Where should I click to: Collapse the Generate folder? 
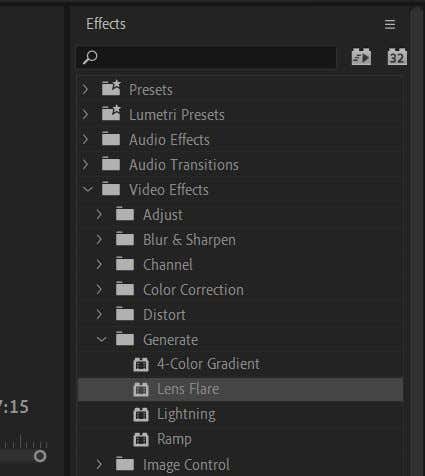click(x=102, y=340)
